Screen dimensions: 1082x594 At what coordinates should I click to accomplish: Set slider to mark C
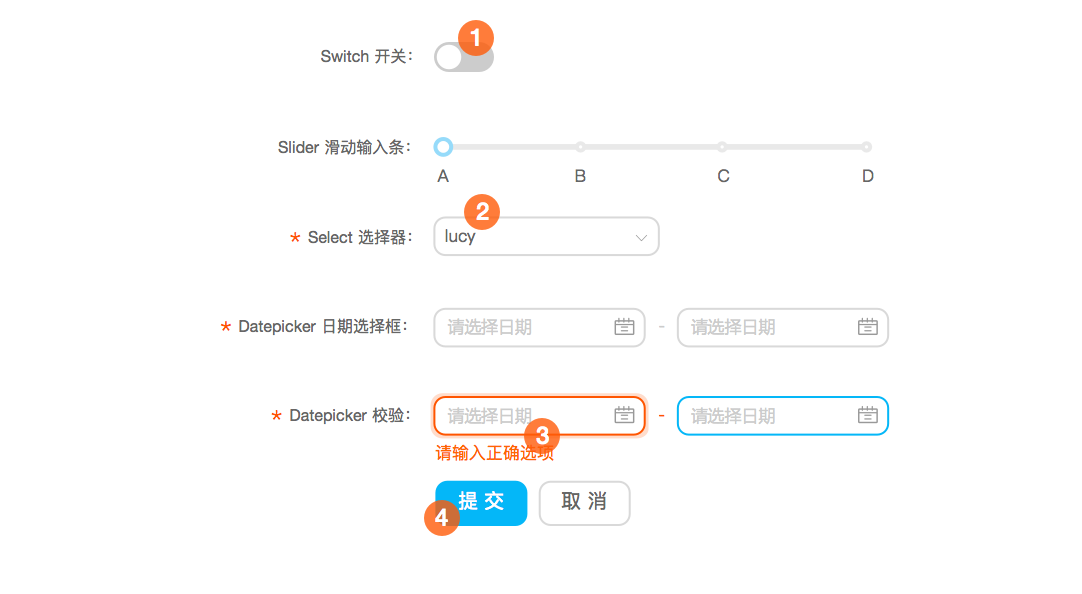(722, 146)
